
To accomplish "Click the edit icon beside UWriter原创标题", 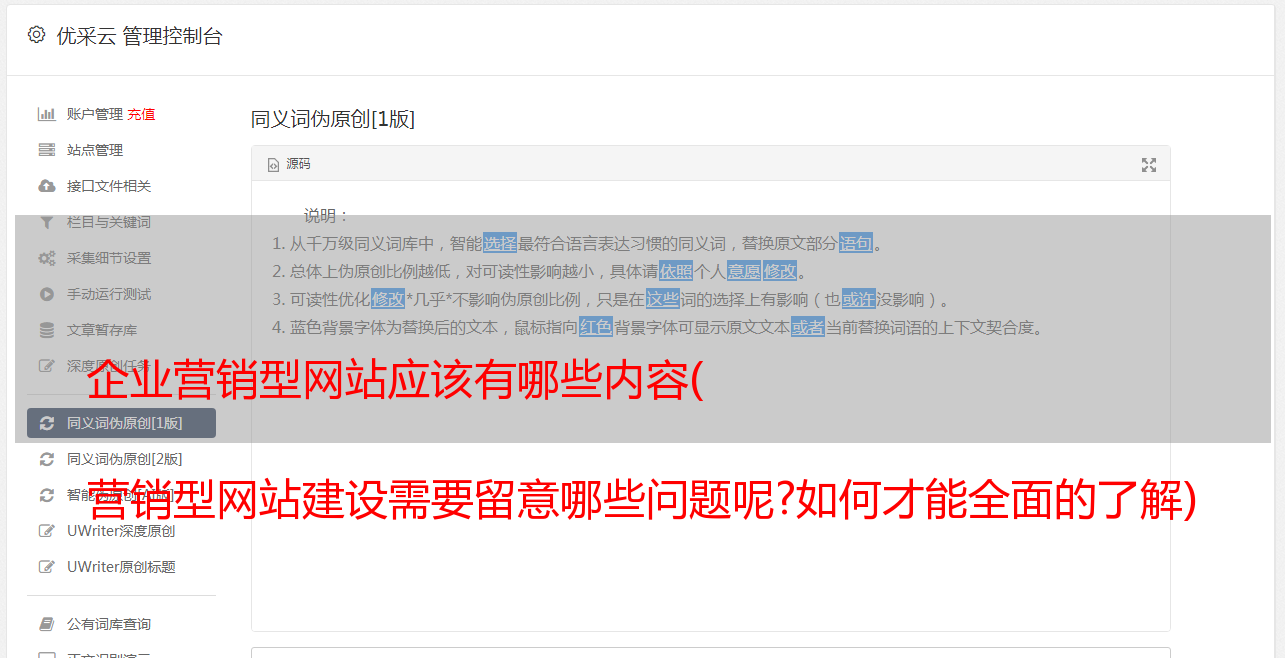I will click(x=46, y=567).
